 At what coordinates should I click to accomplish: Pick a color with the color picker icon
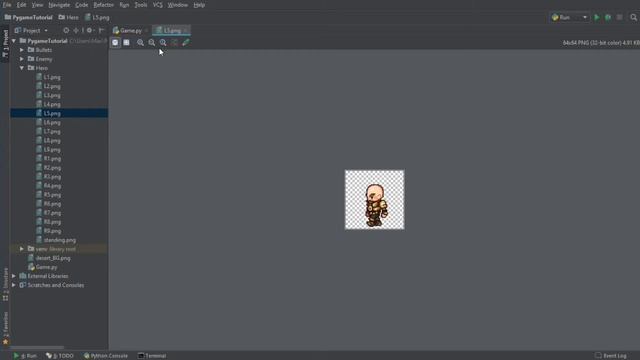186,42
